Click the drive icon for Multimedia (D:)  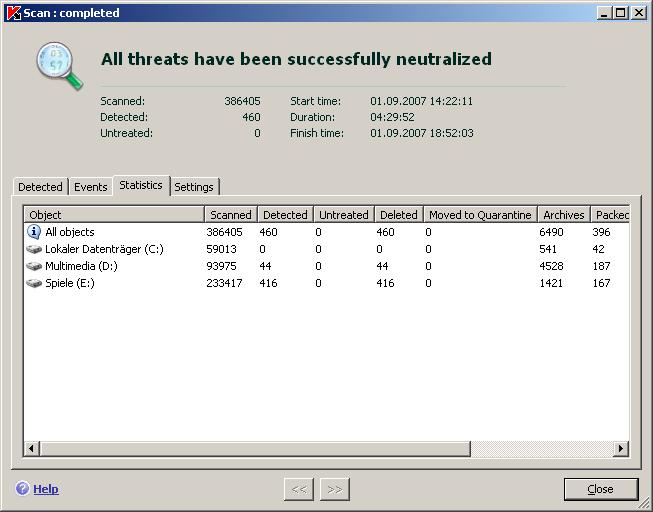coord(34,266)
